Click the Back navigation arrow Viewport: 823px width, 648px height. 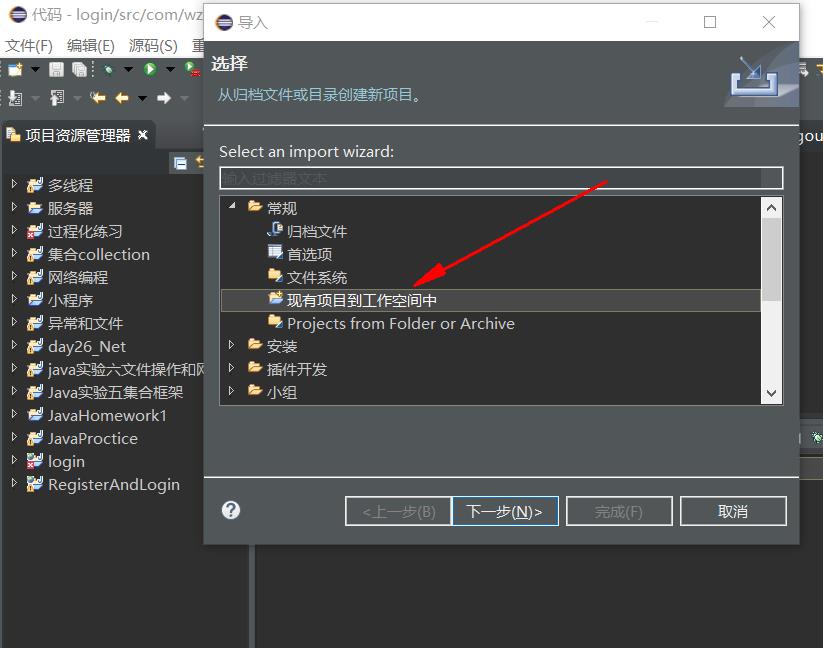[122, 98]
